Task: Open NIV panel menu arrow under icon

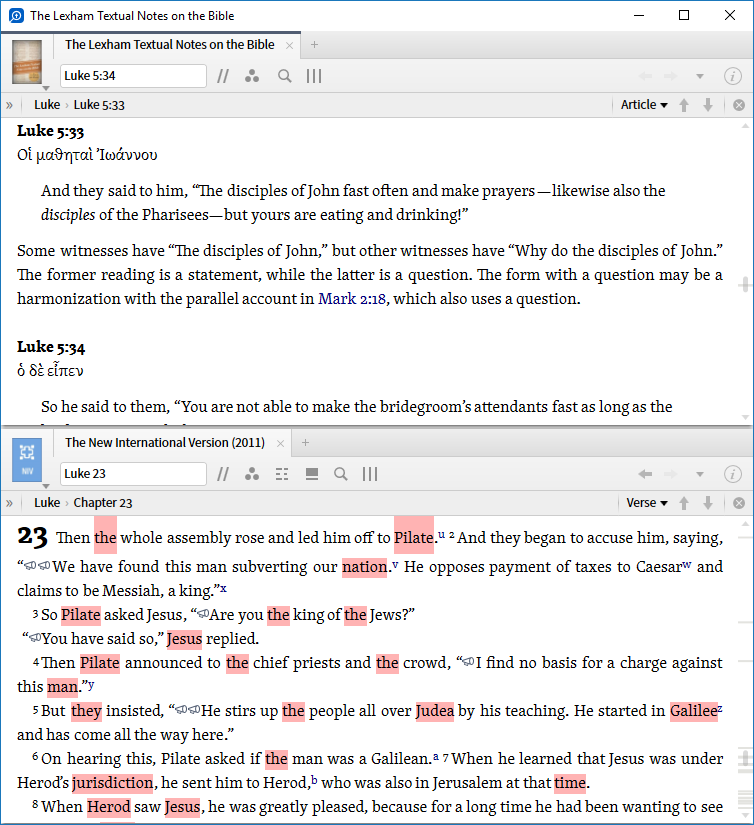Action: [46, 486]
